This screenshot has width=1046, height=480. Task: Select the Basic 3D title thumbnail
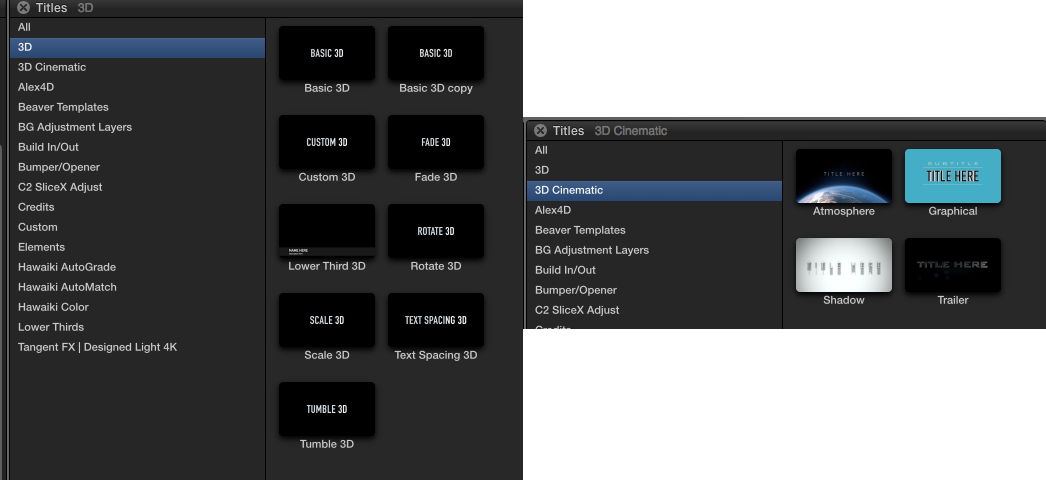[327, 53]
